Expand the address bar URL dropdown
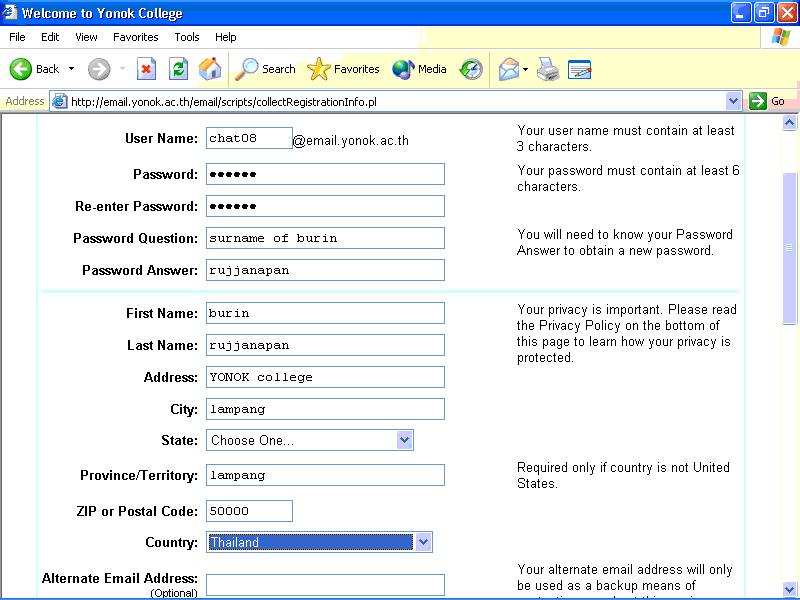The width and height of the screenshot is (800, 600). click(x=733, y=101)
